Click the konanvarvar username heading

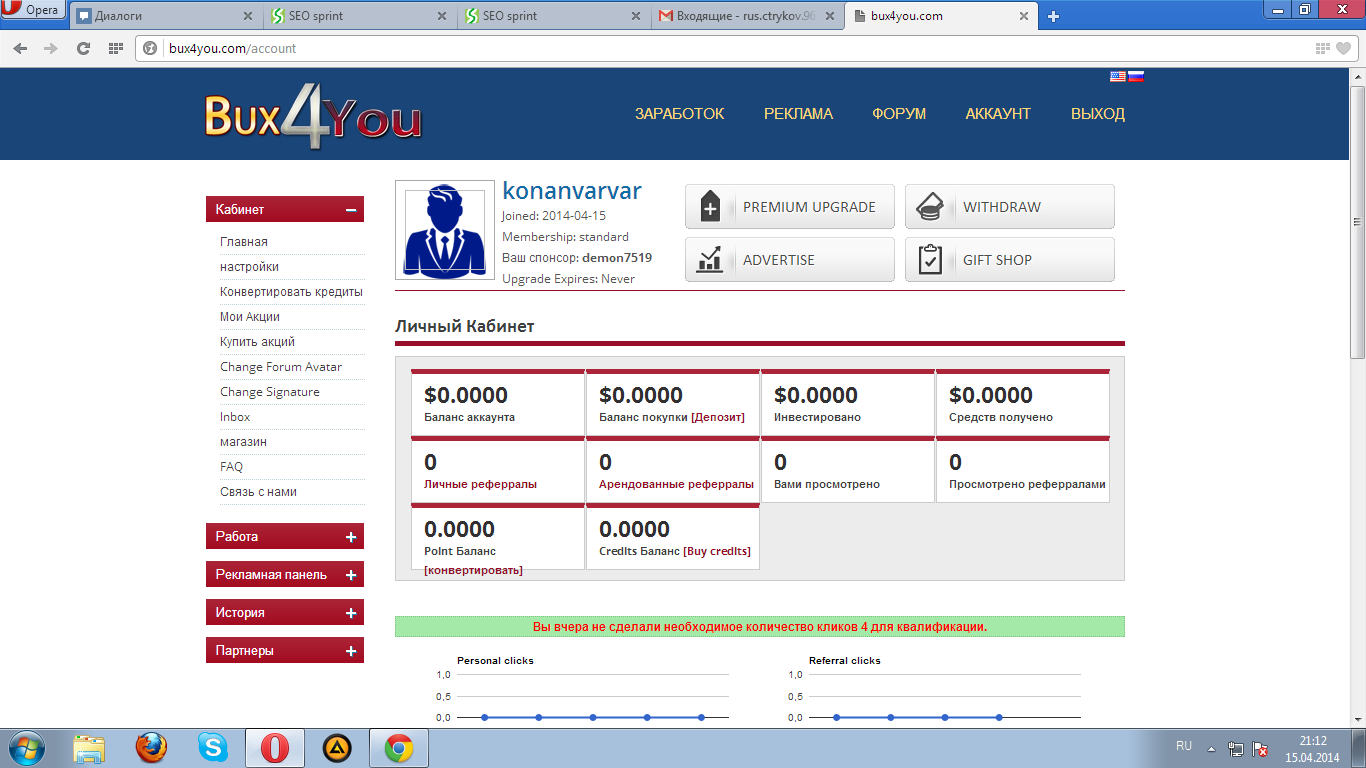[572, 191]
